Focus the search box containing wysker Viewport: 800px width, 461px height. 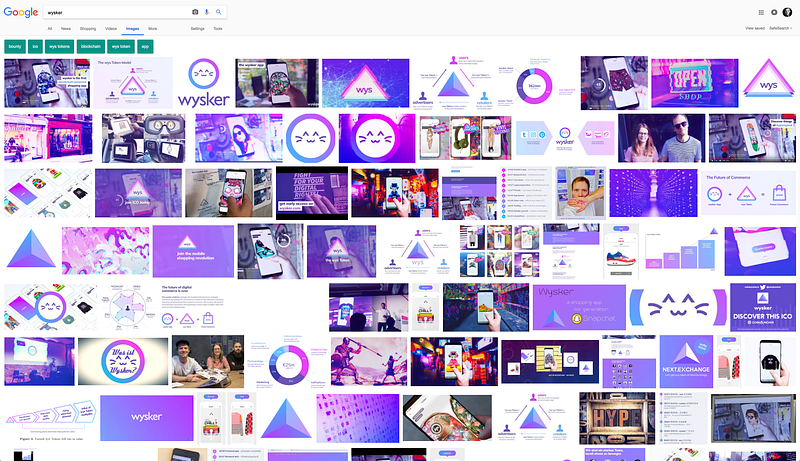(117, 12)
